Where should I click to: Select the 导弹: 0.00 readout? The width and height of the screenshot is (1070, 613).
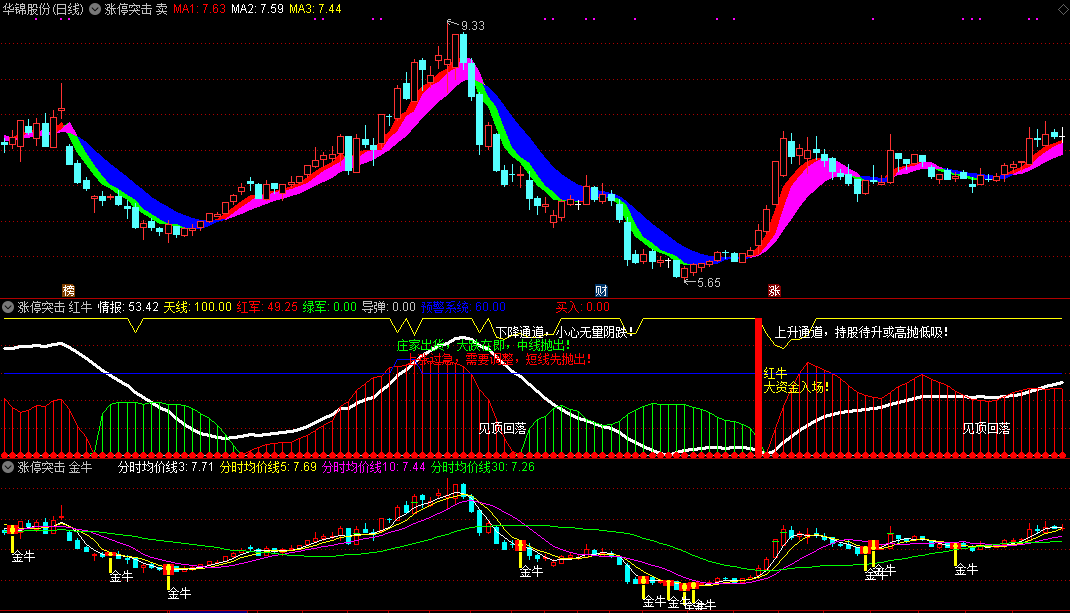click(388, 307)
